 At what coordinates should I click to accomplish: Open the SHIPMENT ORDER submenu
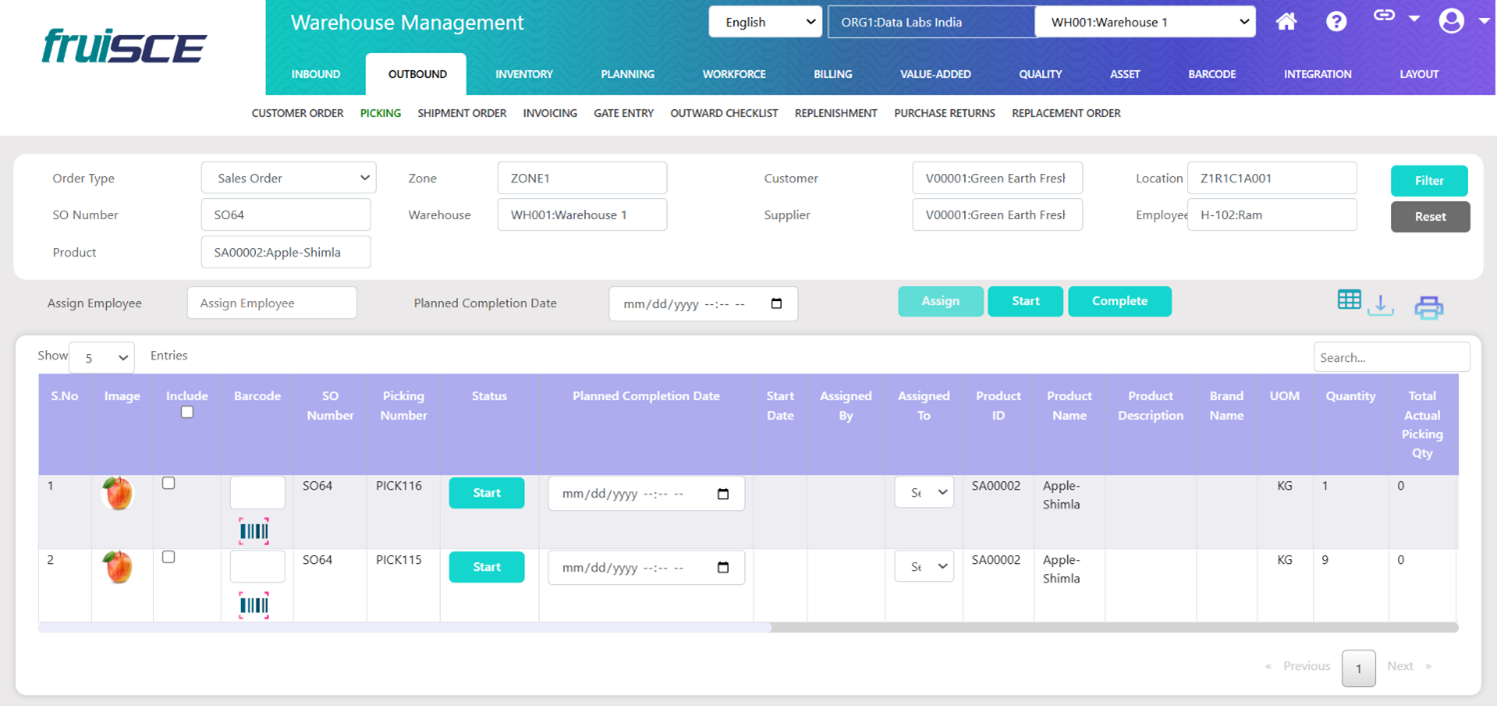[462, 113]
